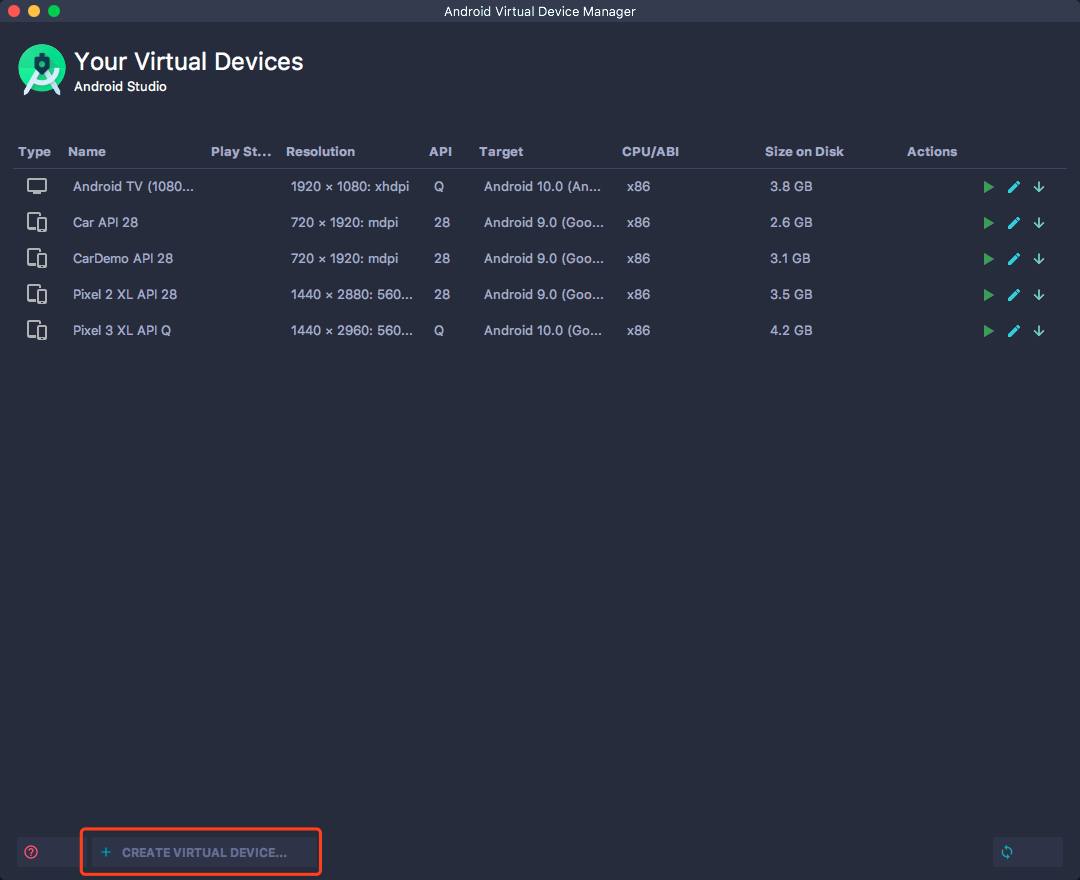Edit the Car API 28 device
Screen dimensions: 1080x880
tap(1014, 223)
